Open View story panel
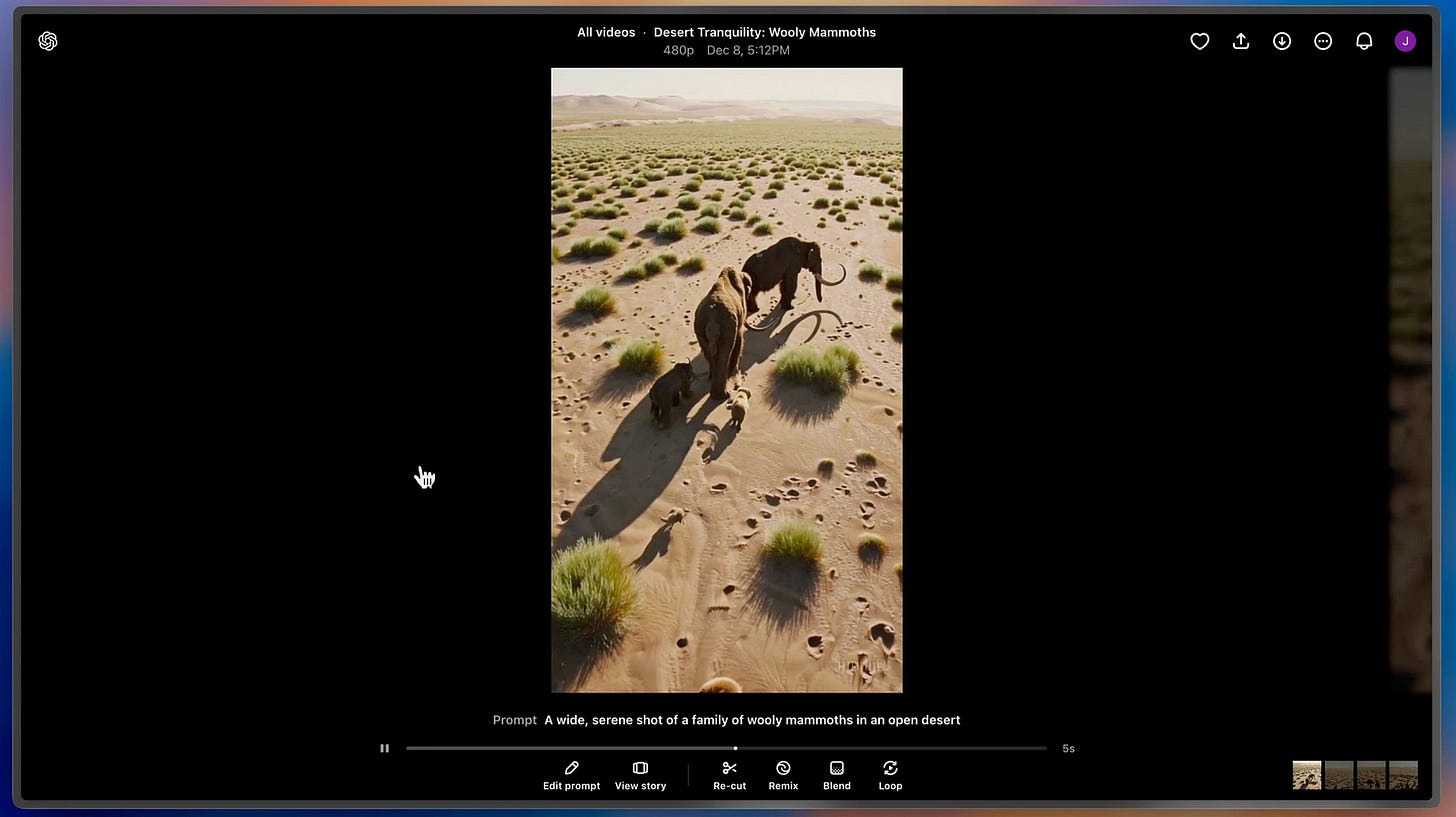Image resolution: width=1456 pixels, height=817 pixels. coord(640,775)
